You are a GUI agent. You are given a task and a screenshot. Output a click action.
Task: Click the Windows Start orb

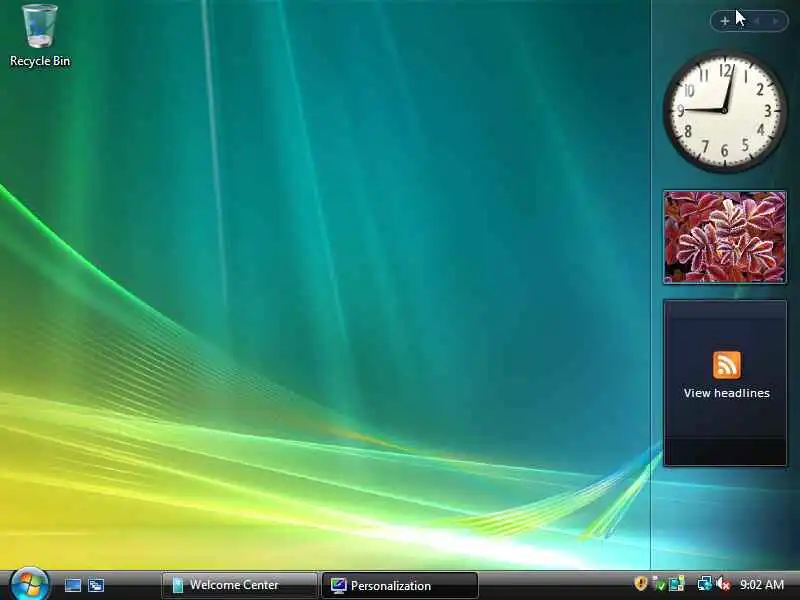pyautogui.click(x=29, y=585)
